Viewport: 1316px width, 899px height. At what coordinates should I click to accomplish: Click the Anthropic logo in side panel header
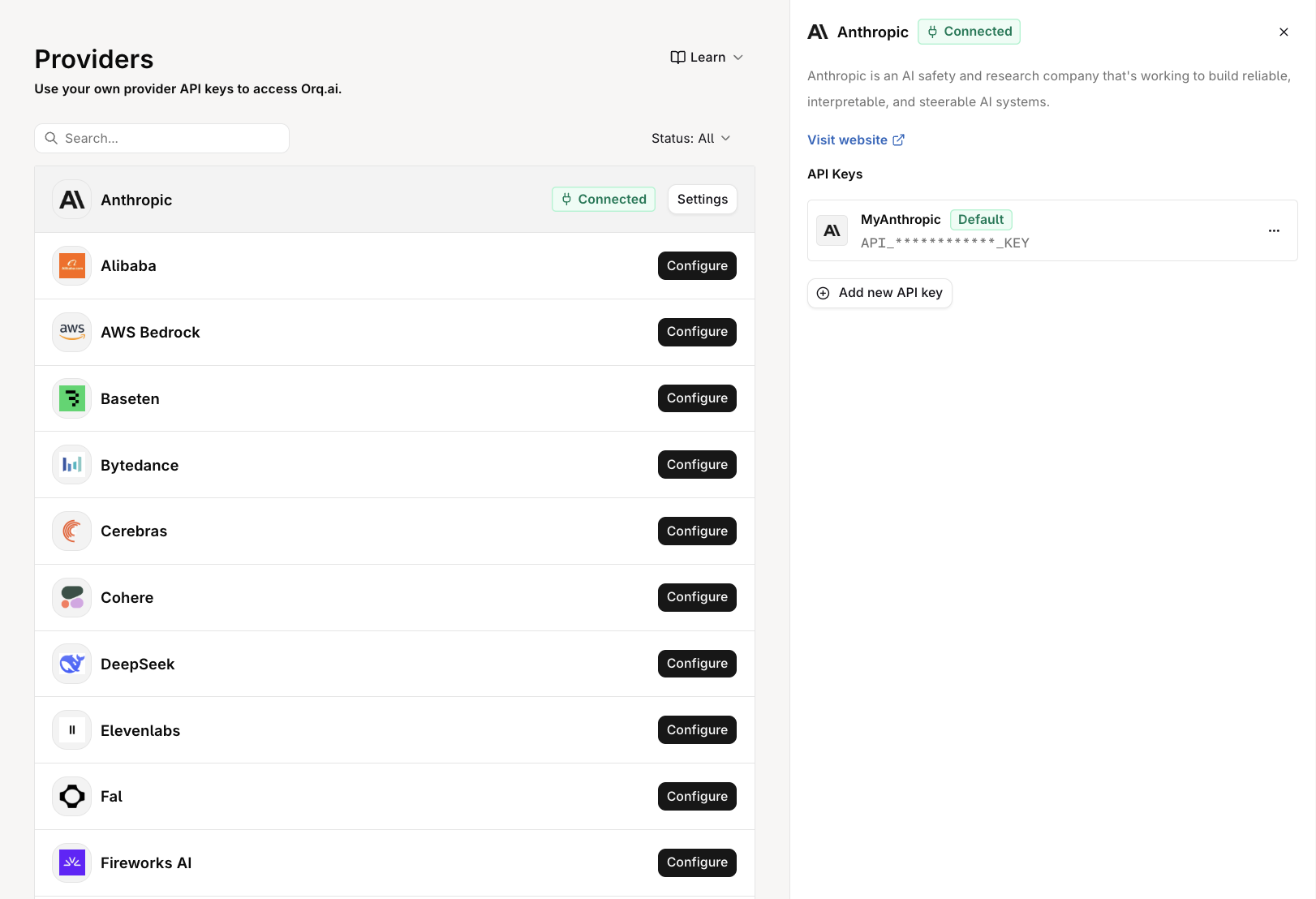click(x=818, y=32)
